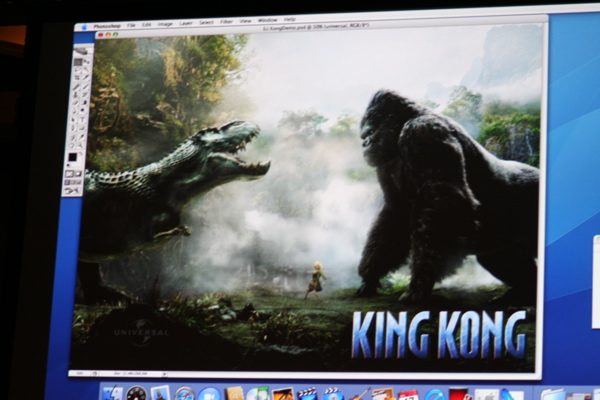The image size is (600, 400).
Task: Open Safari from the Dock
Action: pyautogui.click(x=184, y=394)
